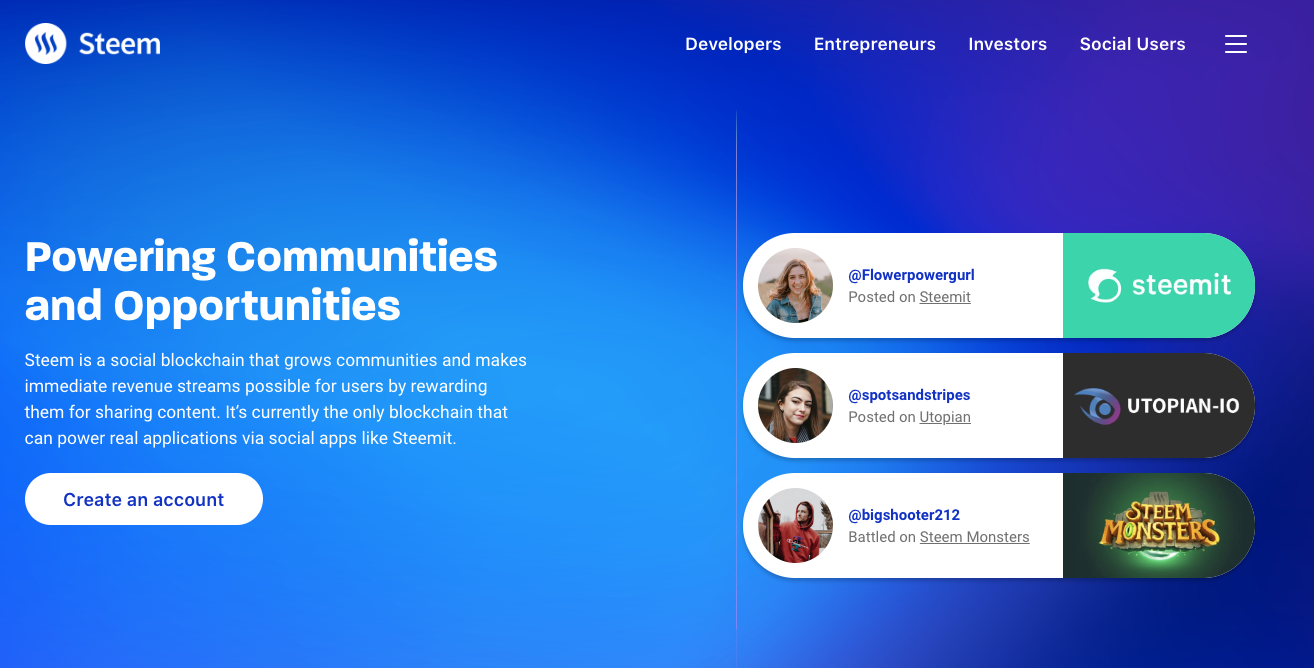
Task: Go to the Investors section
Action: [x=1008, y=44]
